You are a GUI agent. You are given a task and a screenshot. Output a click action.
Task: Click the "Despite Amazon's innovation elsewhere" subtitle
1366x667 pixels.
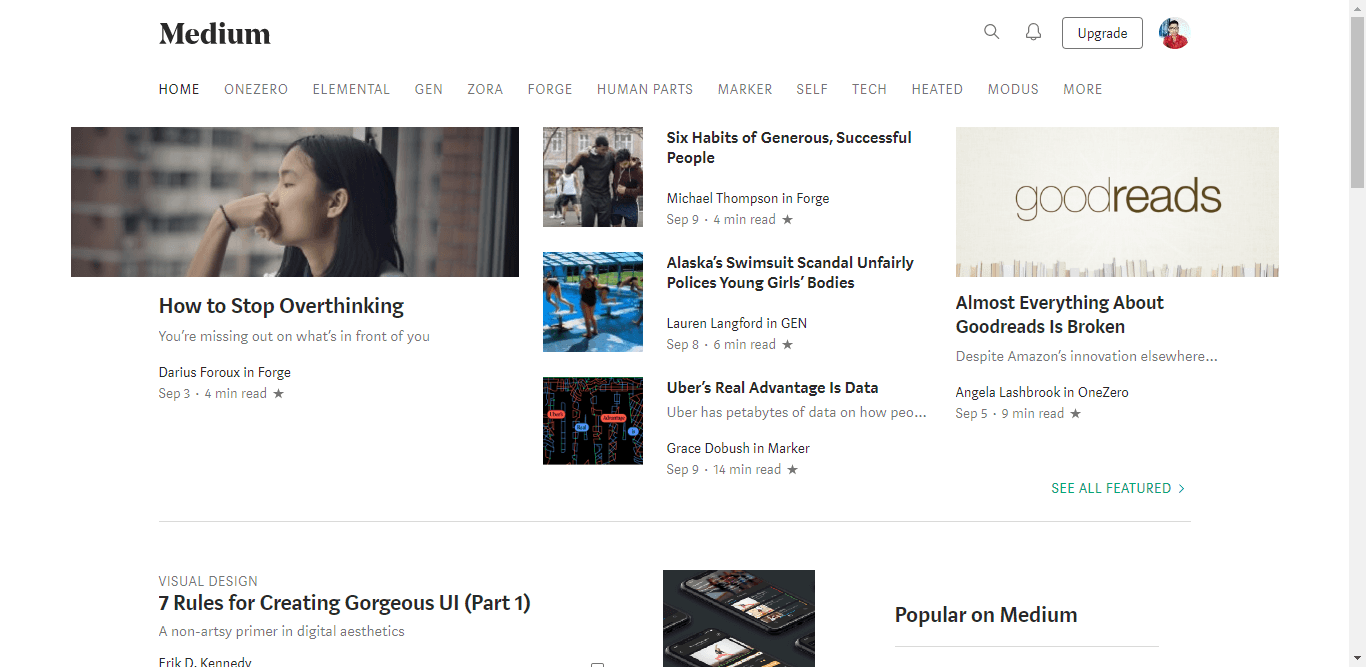pos(1087,357)
